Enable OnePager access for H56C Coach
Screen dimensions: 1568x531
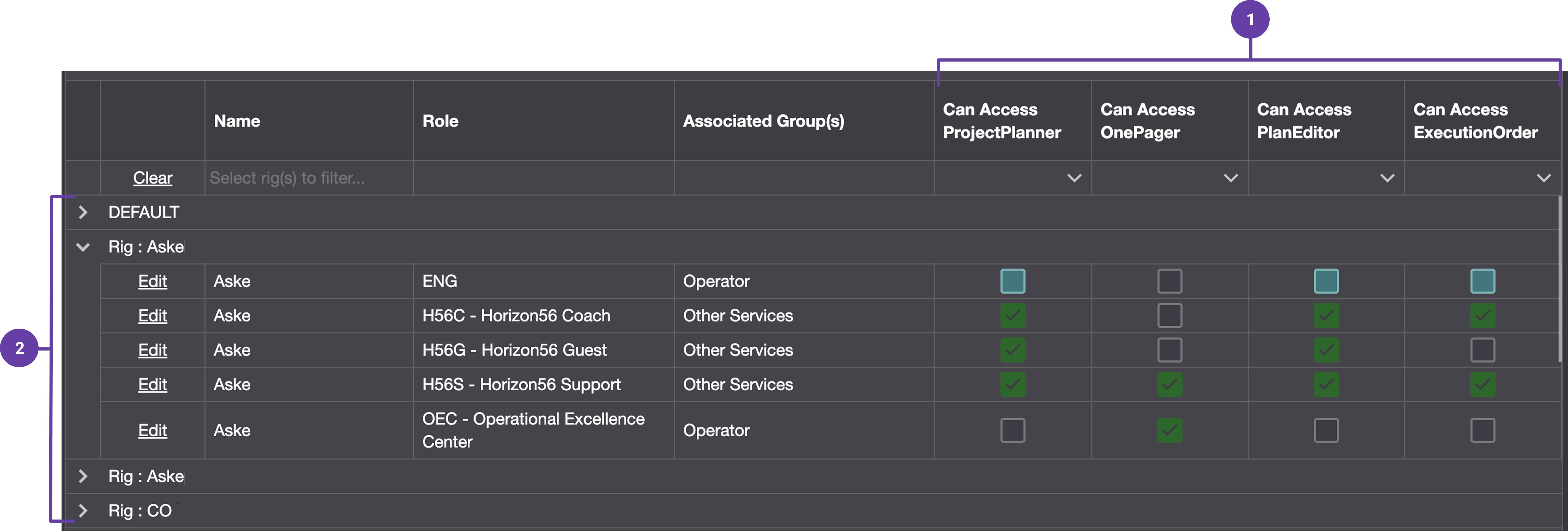pyautogui.click(x=1169, y=315)
